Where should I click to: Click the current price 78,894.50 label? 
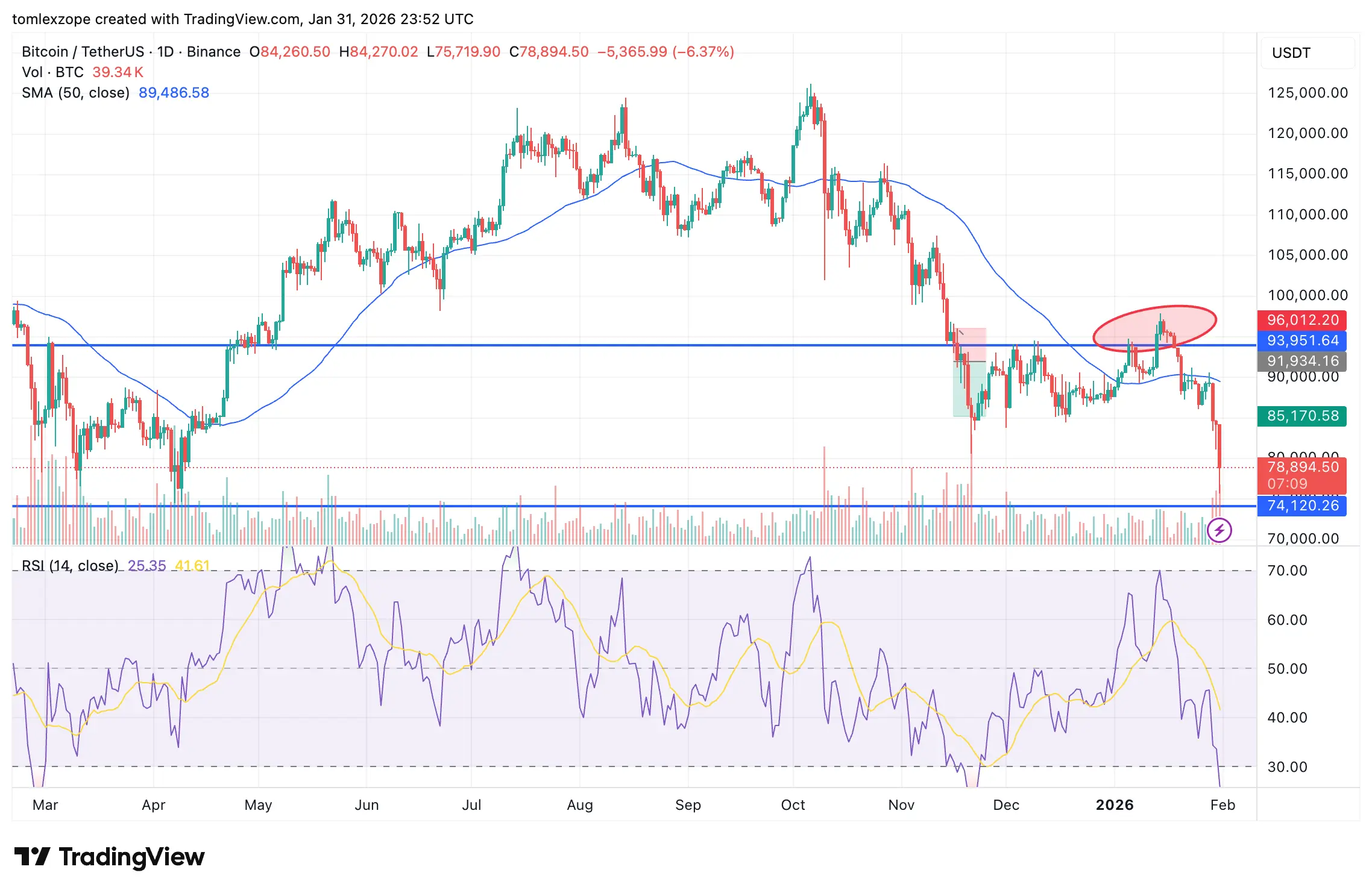[x=1301, y=468]
